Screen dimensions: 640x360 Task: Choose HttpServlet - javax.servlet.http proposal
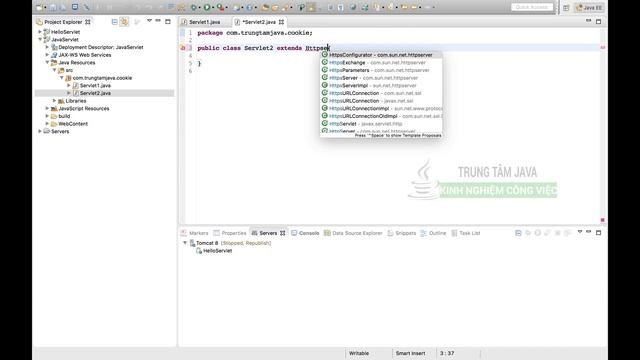pyautogui.click(x=381, y=124)
